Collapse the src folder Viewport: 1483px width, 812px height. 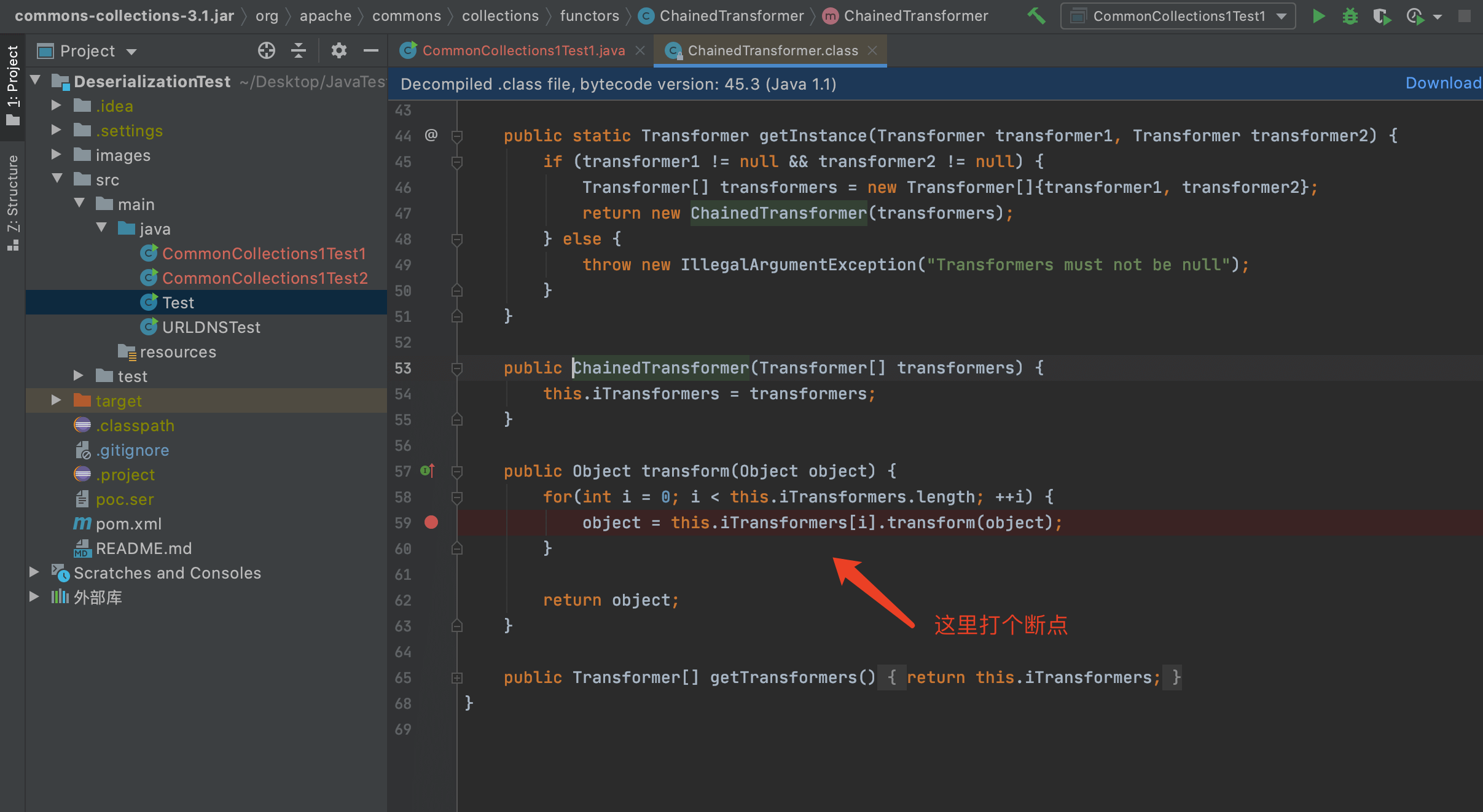click(x=57, y=178)
